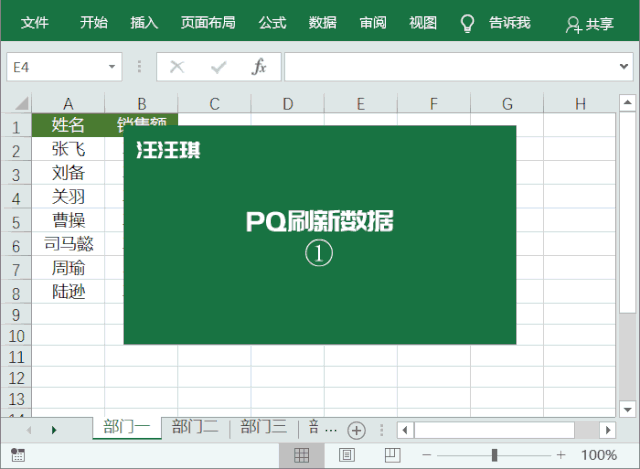Viewport: 640px width, 469px height.
Task: Click the cell containing 刘备
Action: (68, 173)
